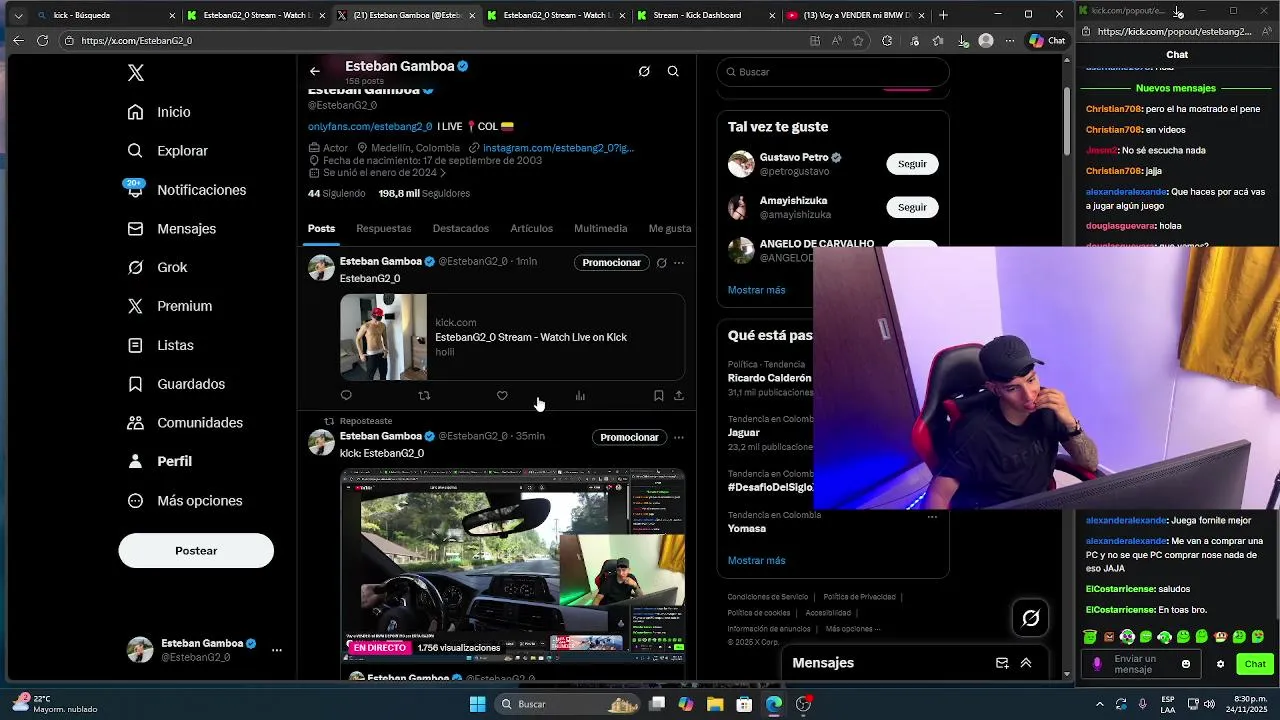Click Promocionar on the 35min post
1280x720 pixels.
tap(629, 437)
